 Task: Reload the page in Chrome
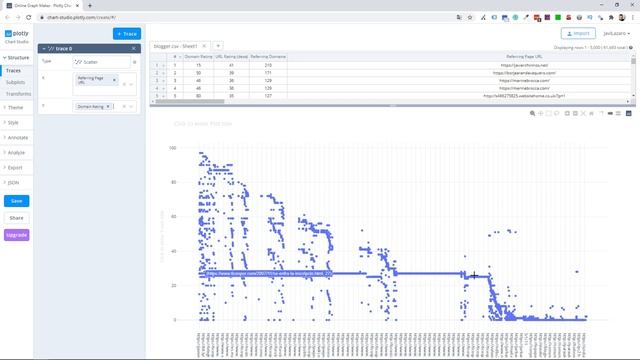click(x=29, y=18)
